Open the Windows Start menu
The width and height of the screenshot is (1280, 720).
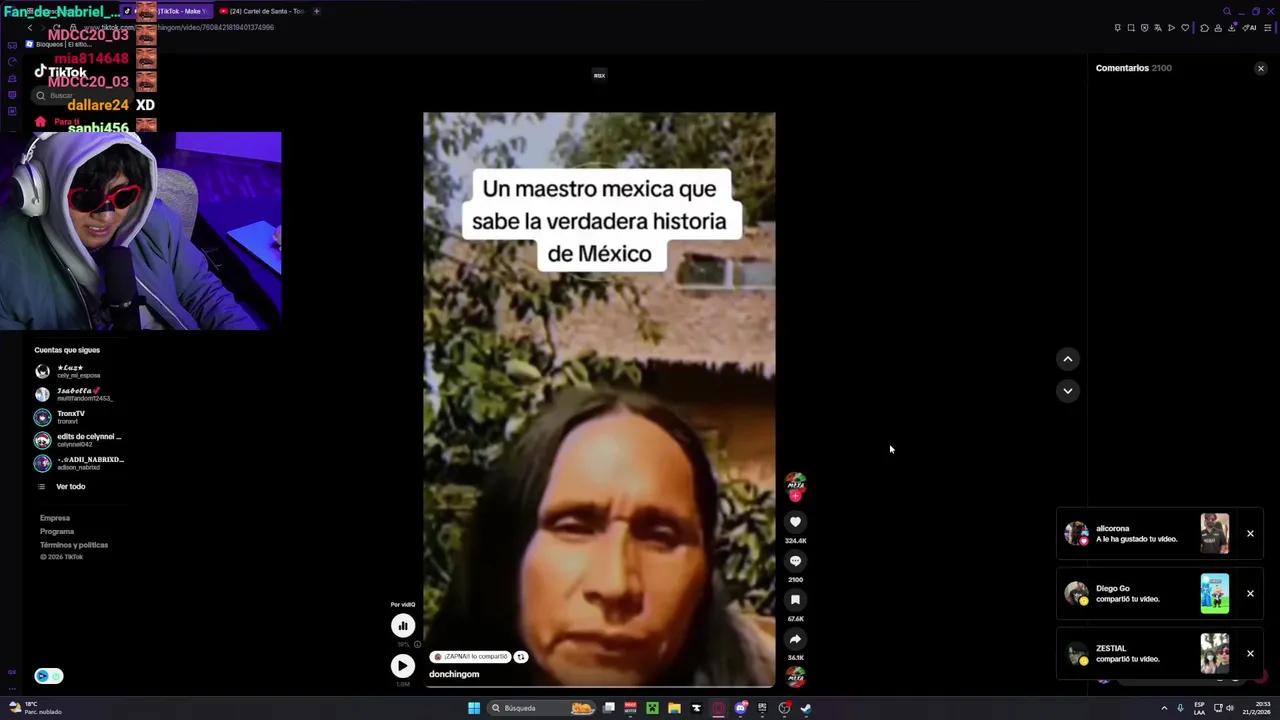474,708
